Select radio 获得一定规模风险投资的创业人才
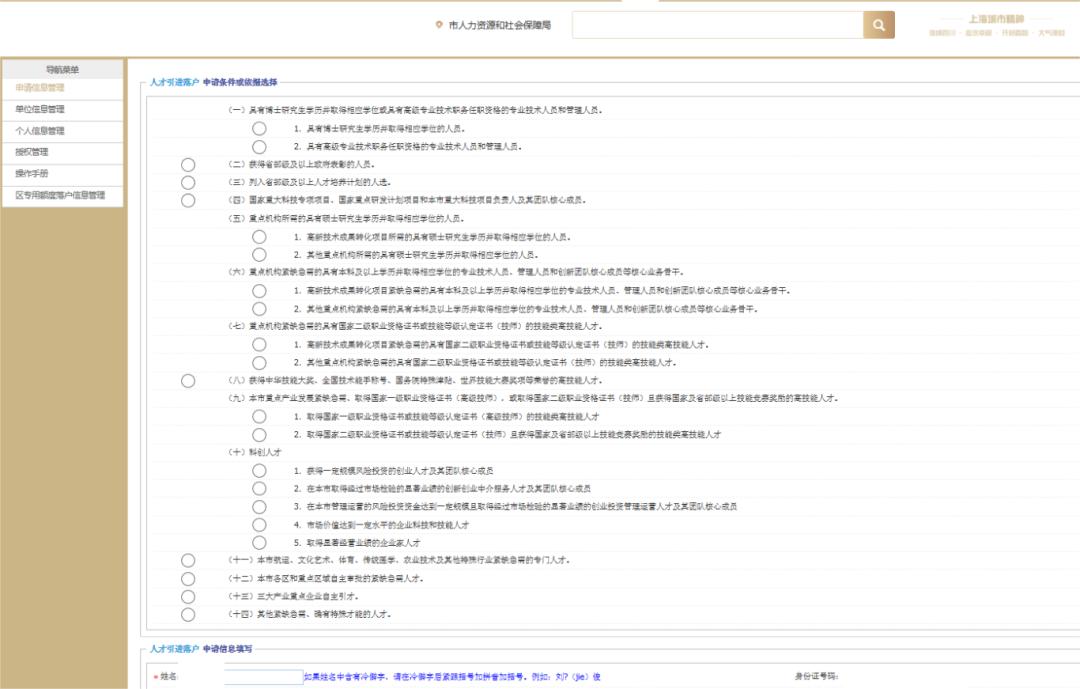Screen dimensions: 1080x689 pos(259,471)
